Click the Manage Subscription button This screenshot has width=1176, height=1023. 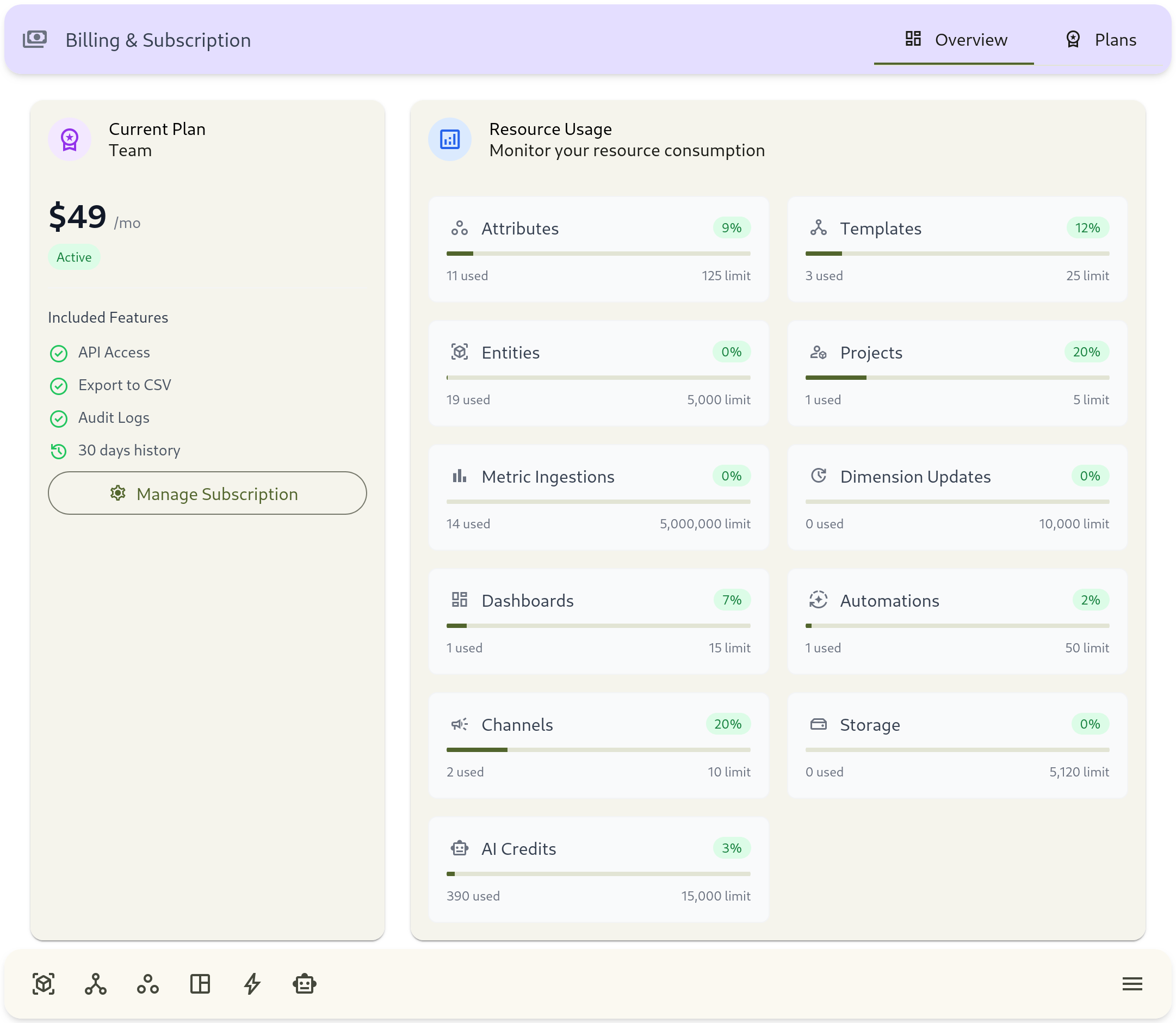pos(207,493)
